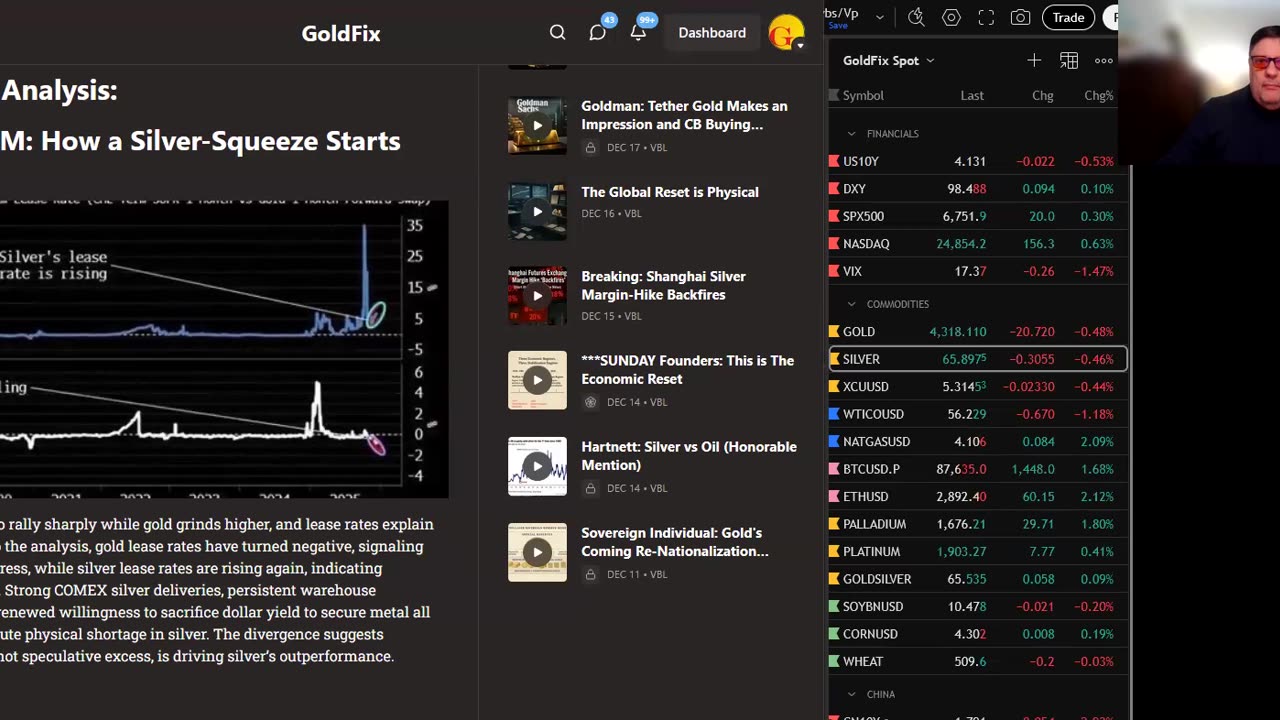Viewport: 1280px width, 720px height.
Task: Open Hartnett Silver vs Oil article title
Action: [x=689, y=456]
